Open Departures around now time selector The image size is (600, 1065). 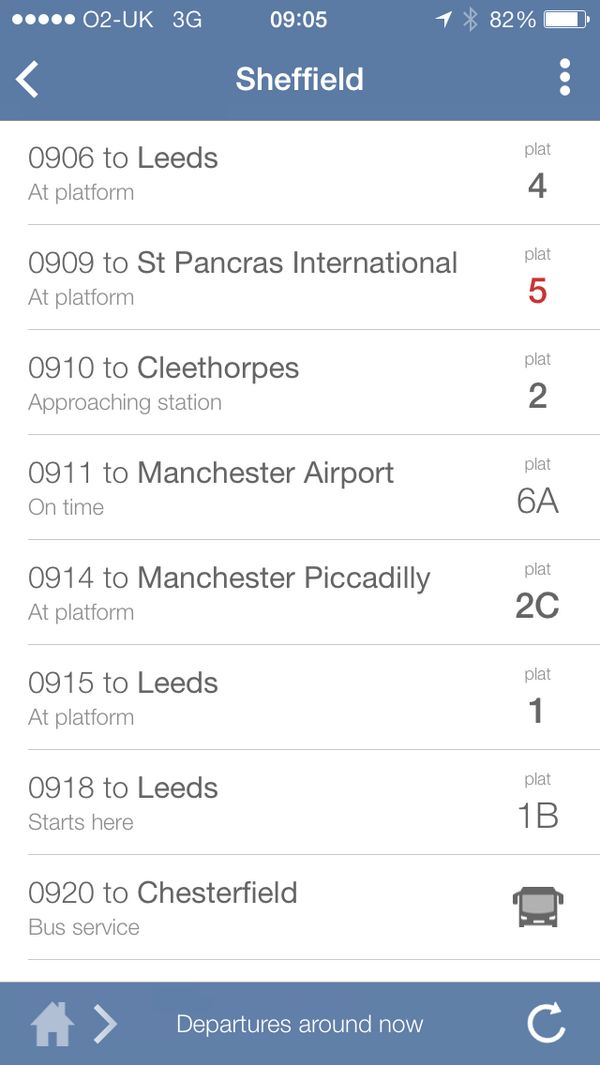(300, 1024)
